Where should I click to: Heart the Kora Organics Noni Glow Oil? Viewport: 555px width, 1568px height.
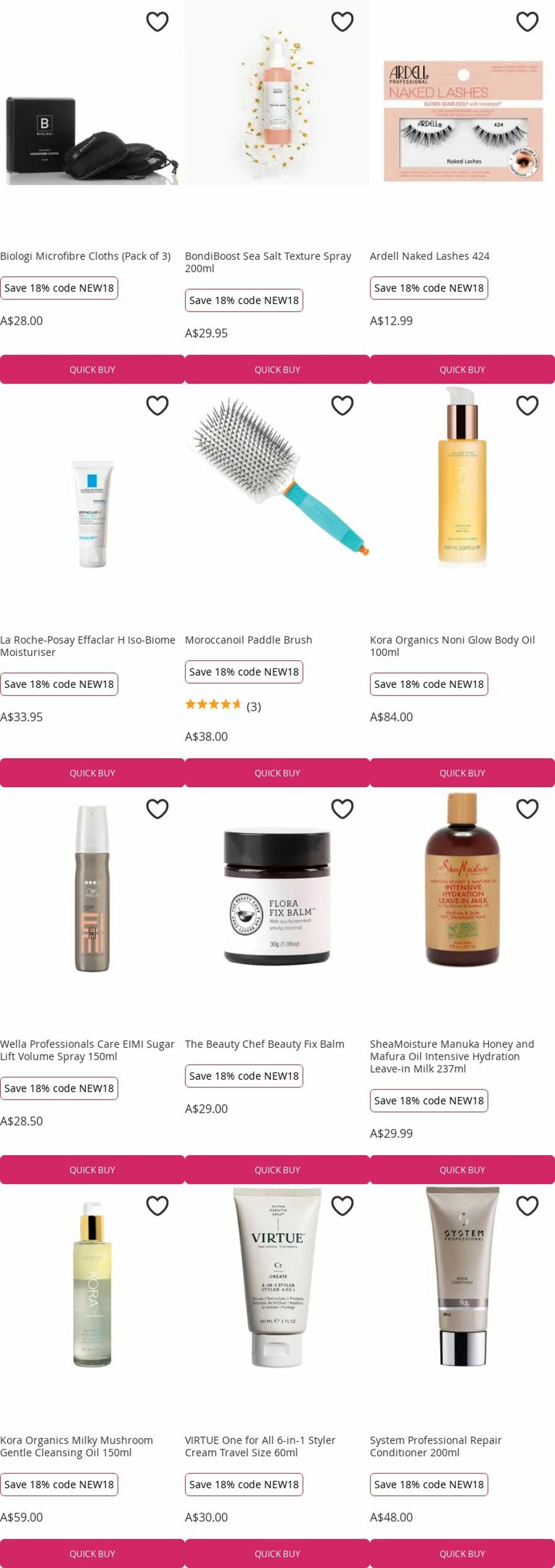[x=527, y=406]
